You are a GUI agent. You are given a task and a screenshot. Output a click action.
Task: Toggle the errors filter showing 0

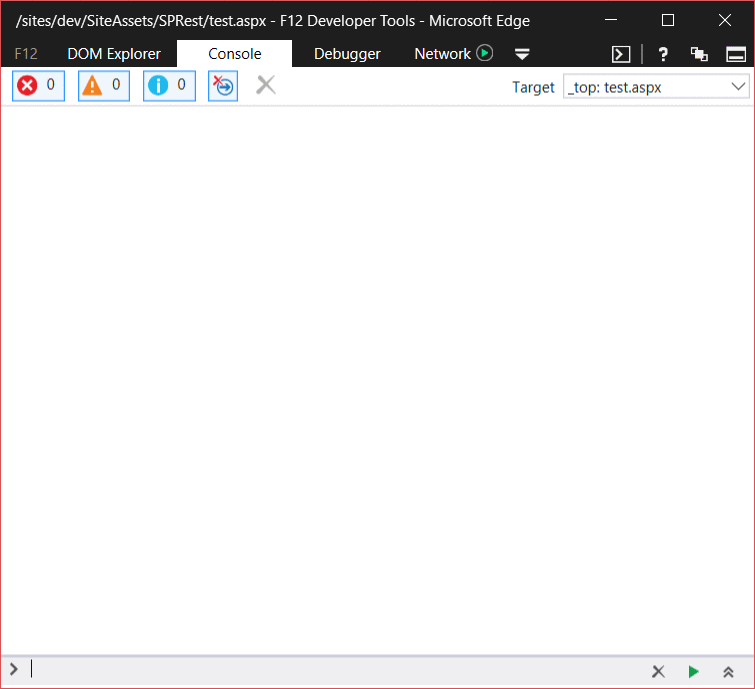[38, 86]
